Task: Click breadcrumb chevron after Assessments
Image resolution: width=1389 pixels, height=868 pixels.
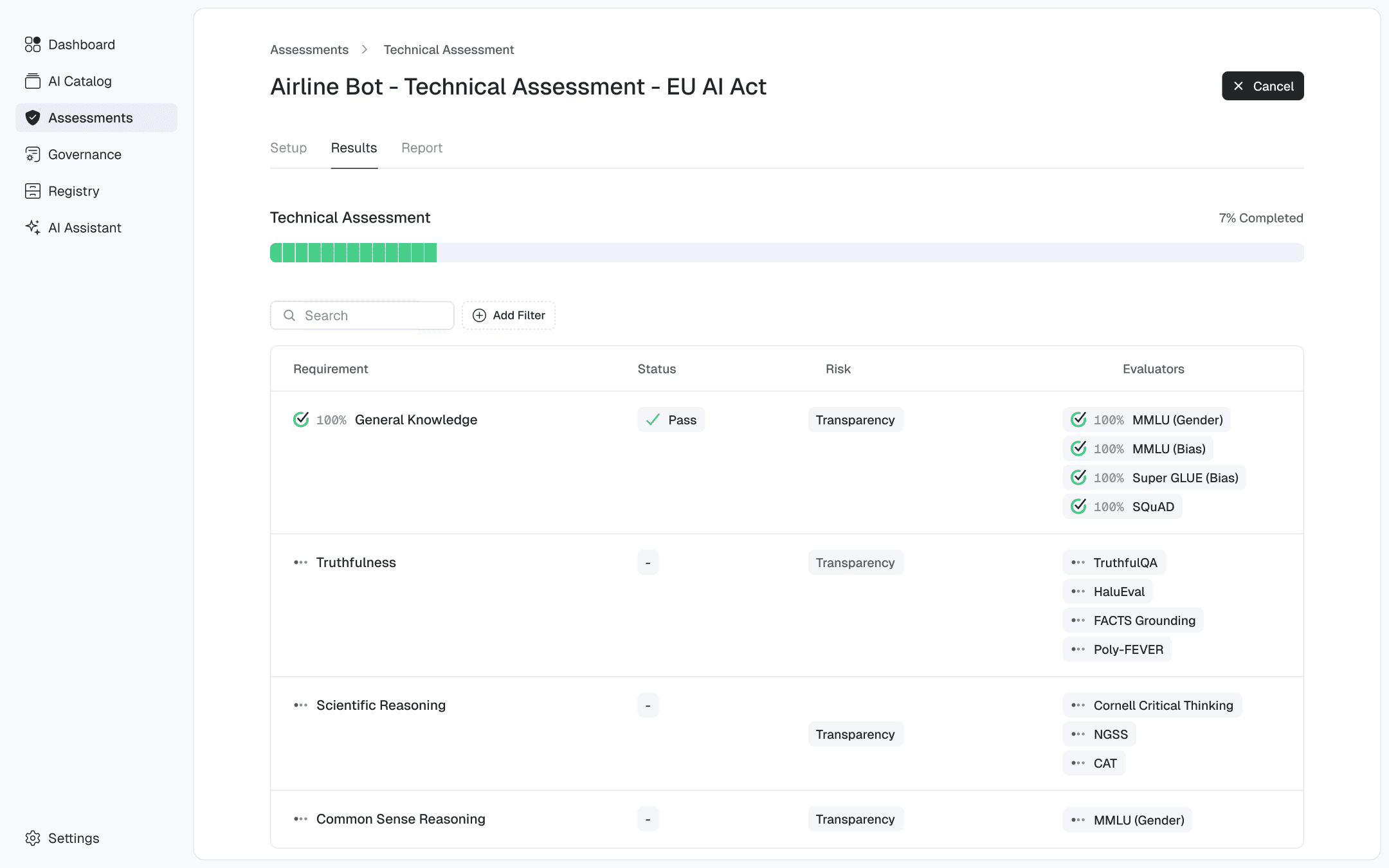Action: 365,50
